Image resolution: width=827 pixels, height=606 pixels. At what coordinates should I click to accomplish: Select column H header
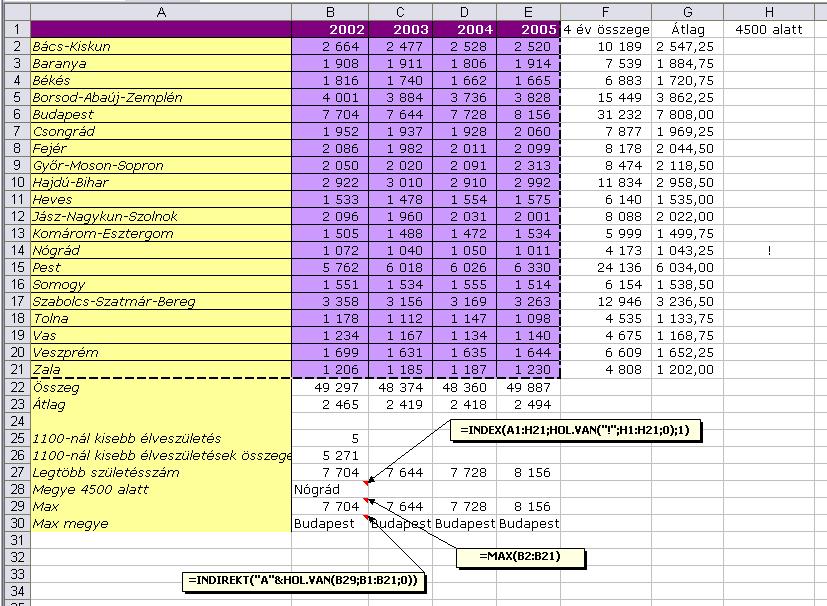pyautogui.click(x=769, y=12)
